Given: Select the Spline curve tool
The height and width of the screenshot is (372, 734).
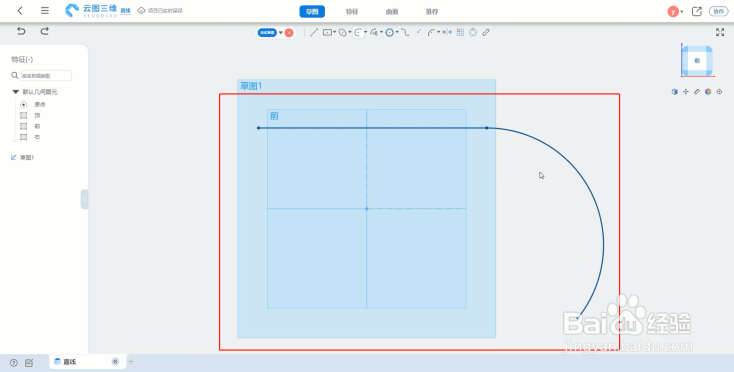Looking at the screenshot, I should (x=405, y=32).
